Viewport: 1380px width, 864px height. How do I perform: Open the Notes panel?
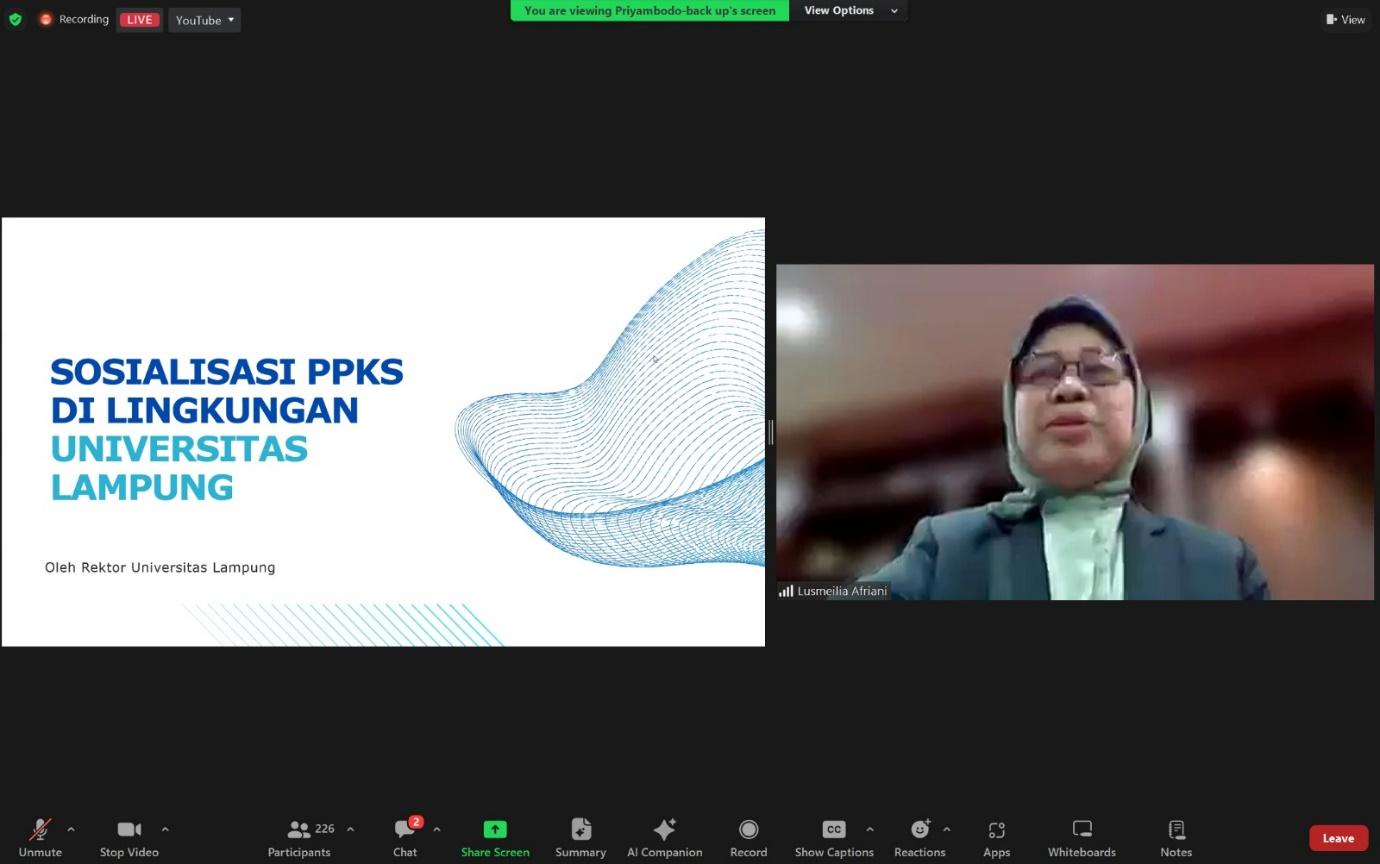pyautogui.click(x=1176, y=837)
